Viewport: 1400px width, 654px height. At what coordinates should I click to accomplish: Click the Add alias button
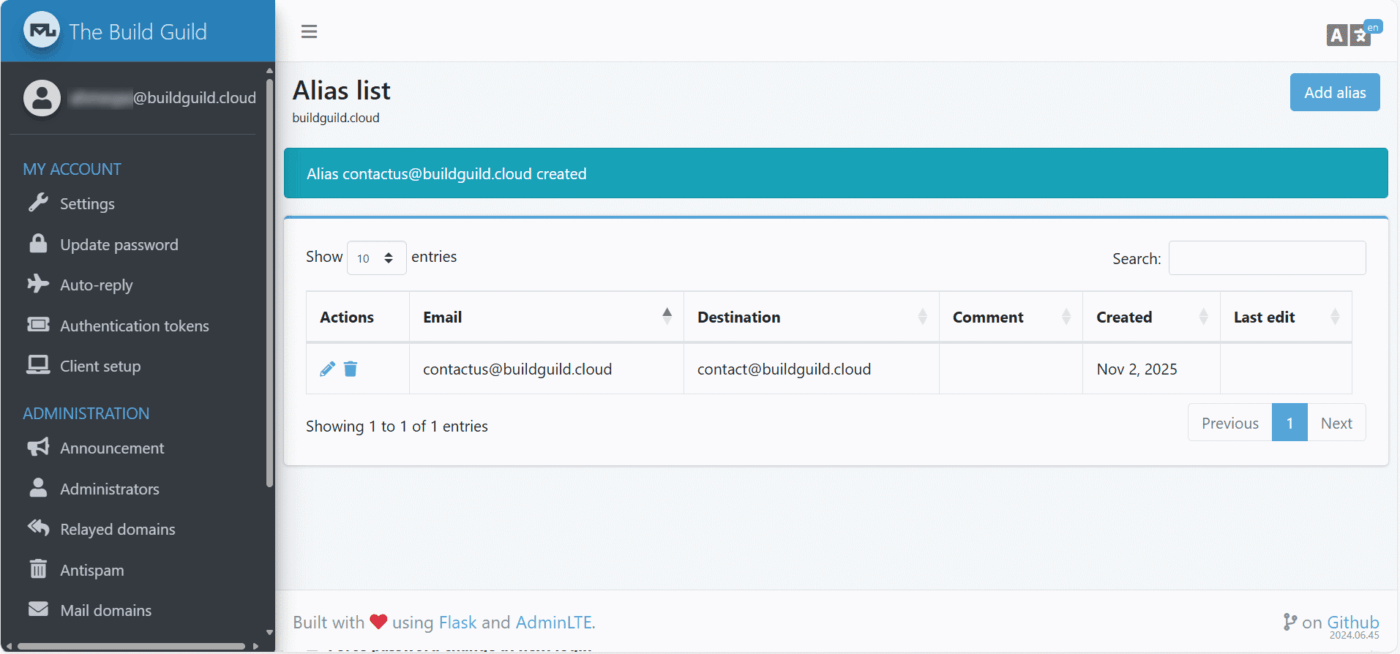coord(1334,92)
